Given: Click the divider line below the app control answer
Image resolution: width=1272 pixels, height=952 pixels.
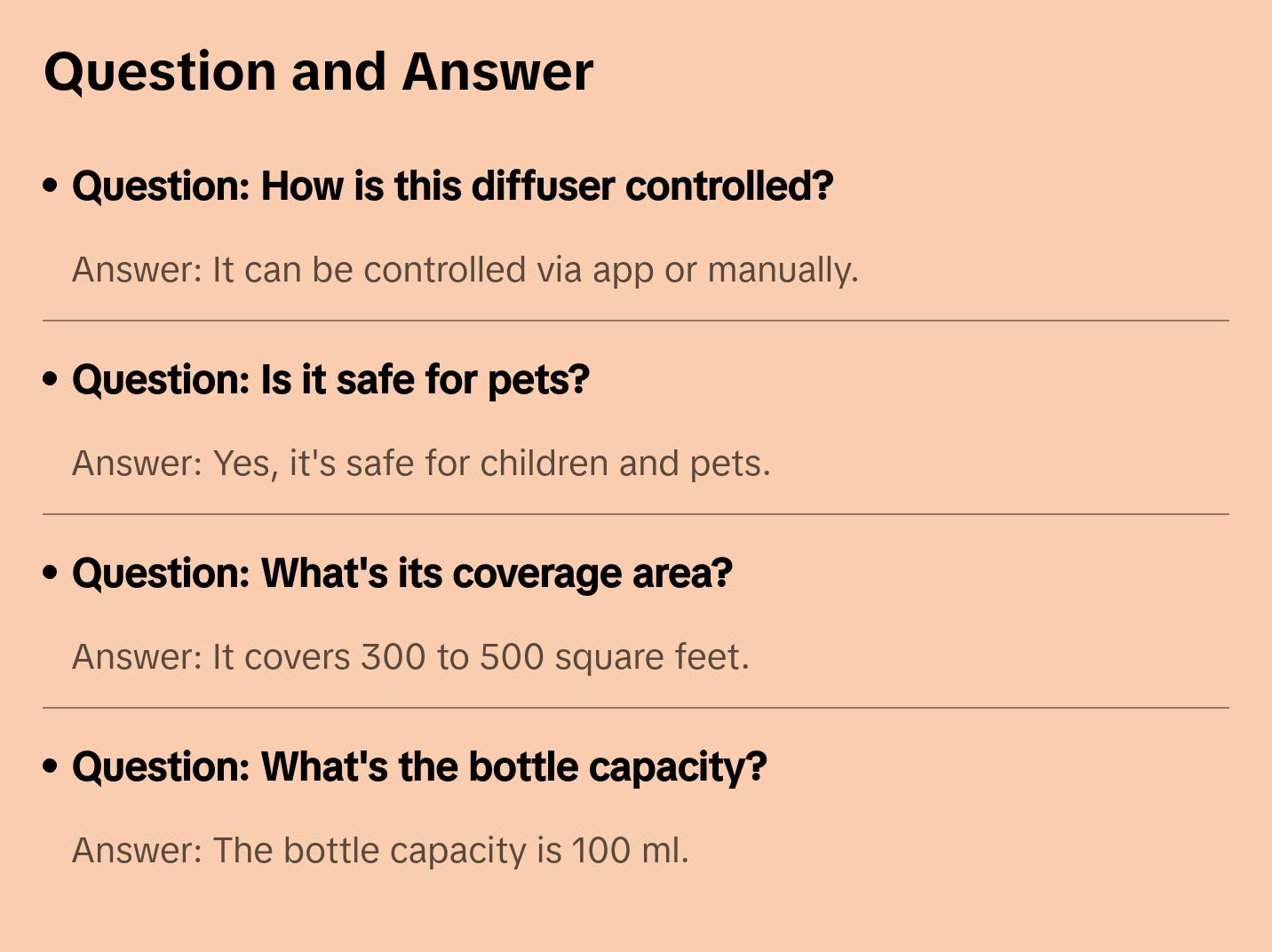Looking at the screenshot, I should tap(636, 321).
